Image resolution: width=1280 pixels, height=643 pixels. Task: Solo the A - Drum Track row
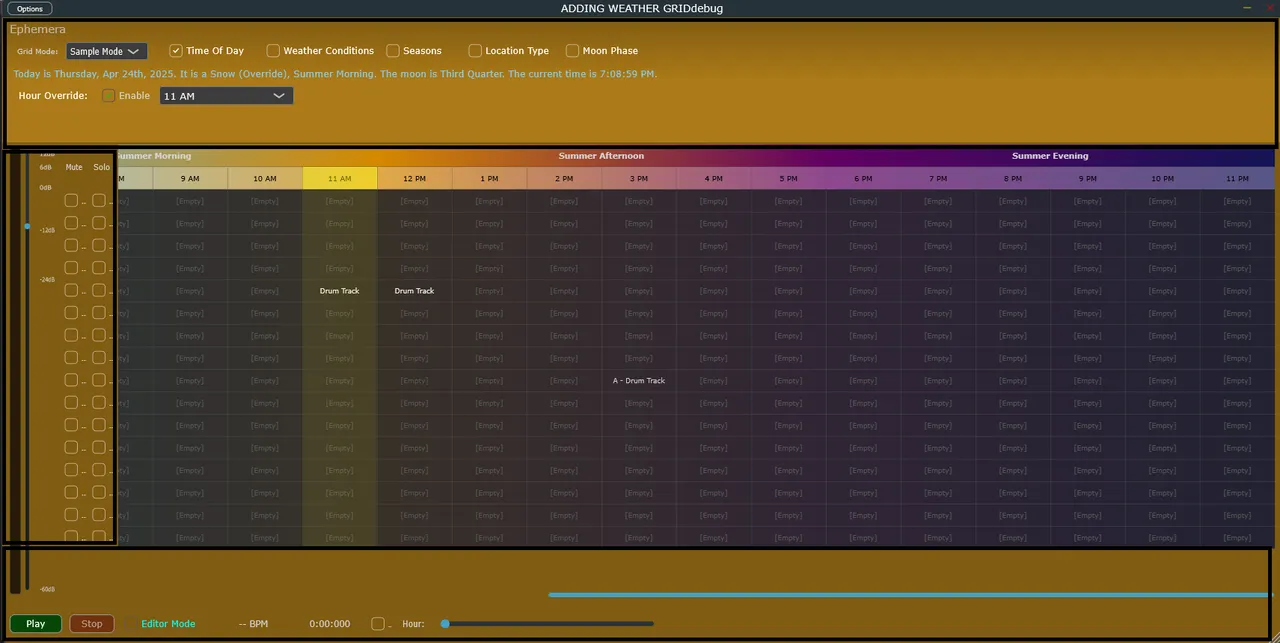(99, 380)
